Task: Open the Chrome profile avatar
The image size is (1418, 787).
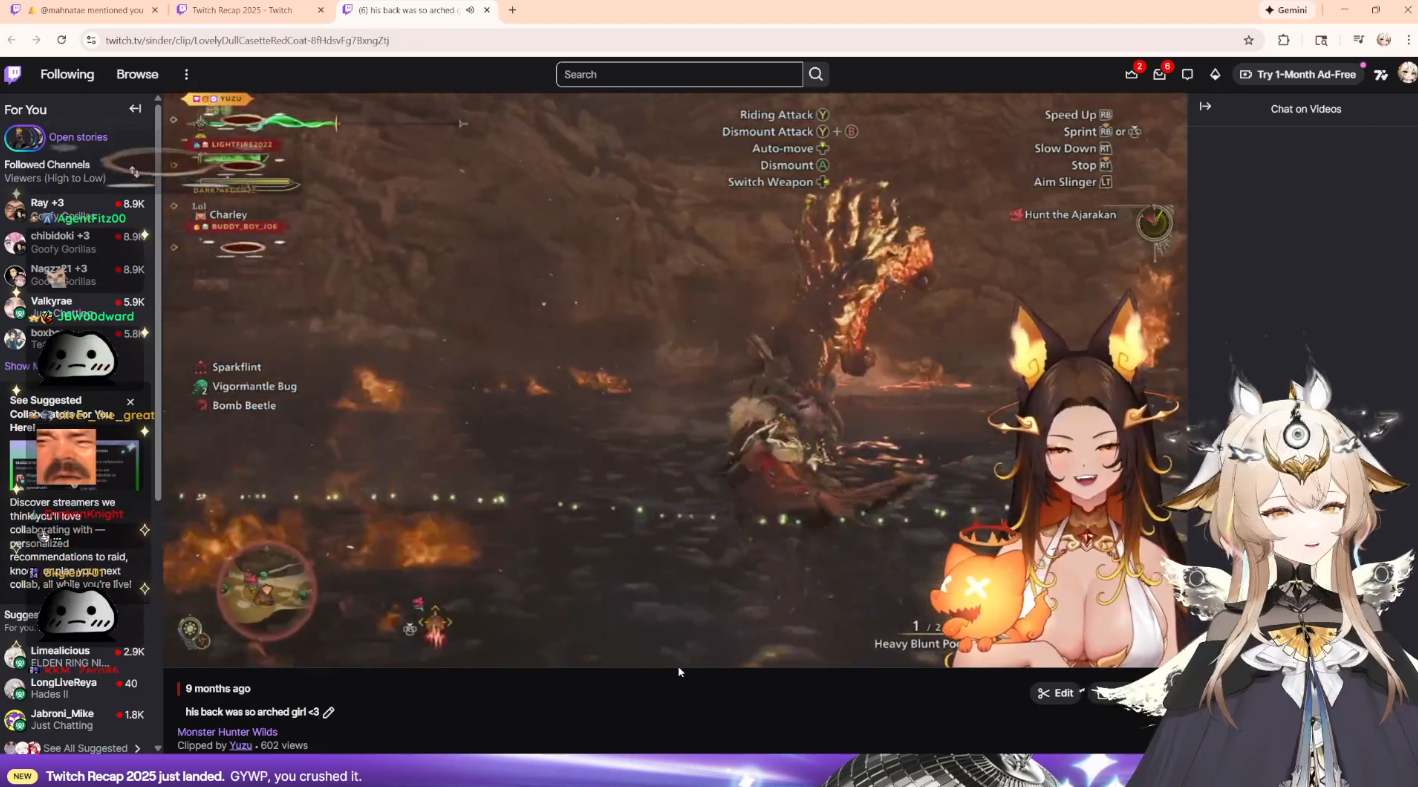Action: (x=1384, y=40)
